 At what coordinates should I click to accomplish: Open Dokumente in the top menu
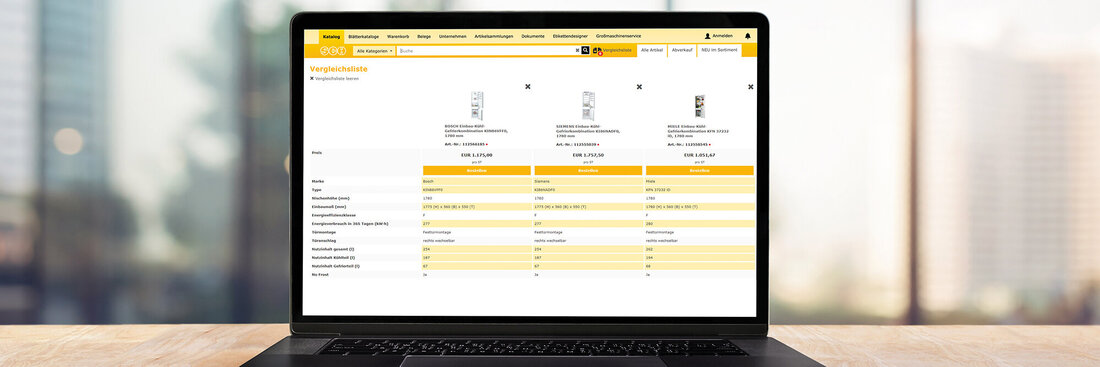[532, 36]
